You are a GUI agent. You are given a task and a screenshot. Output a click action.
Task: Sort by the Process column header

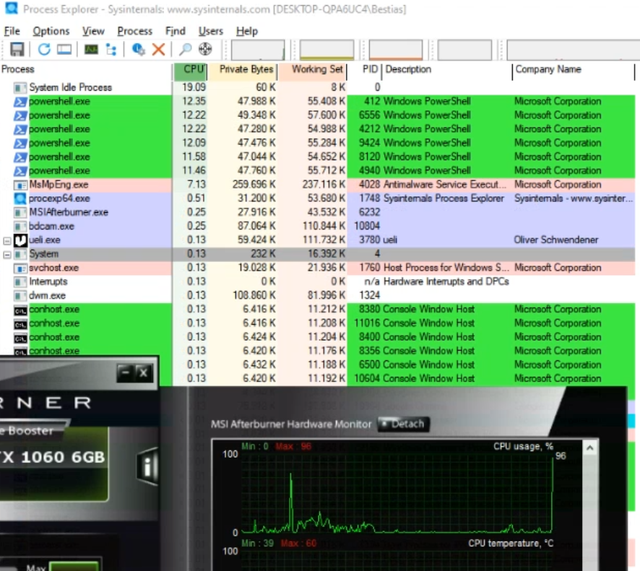click(86, 71)
